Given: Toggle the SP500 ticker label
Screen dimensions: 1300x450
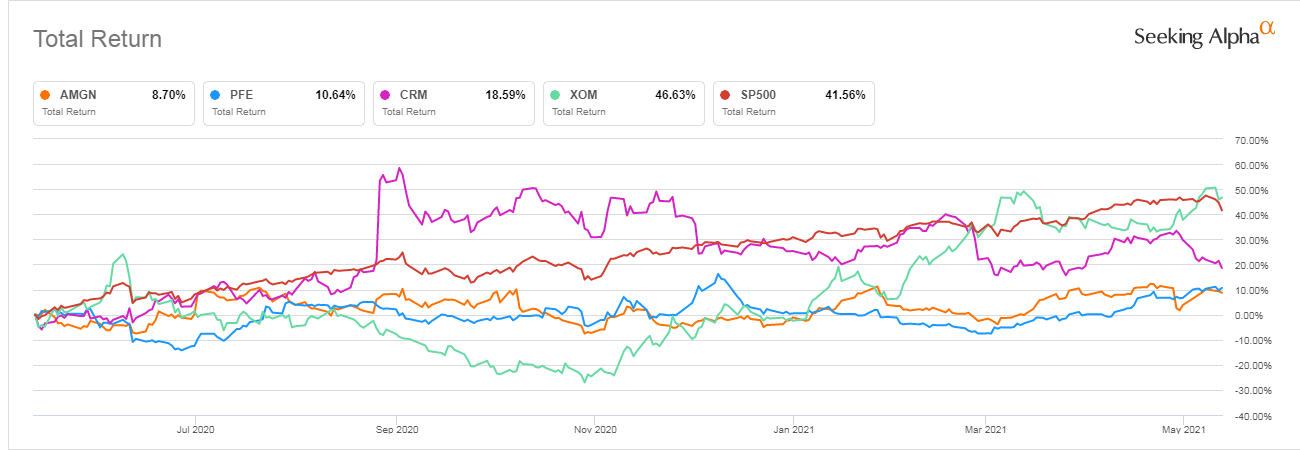Looking at the screenshot, I should point(759,95).
